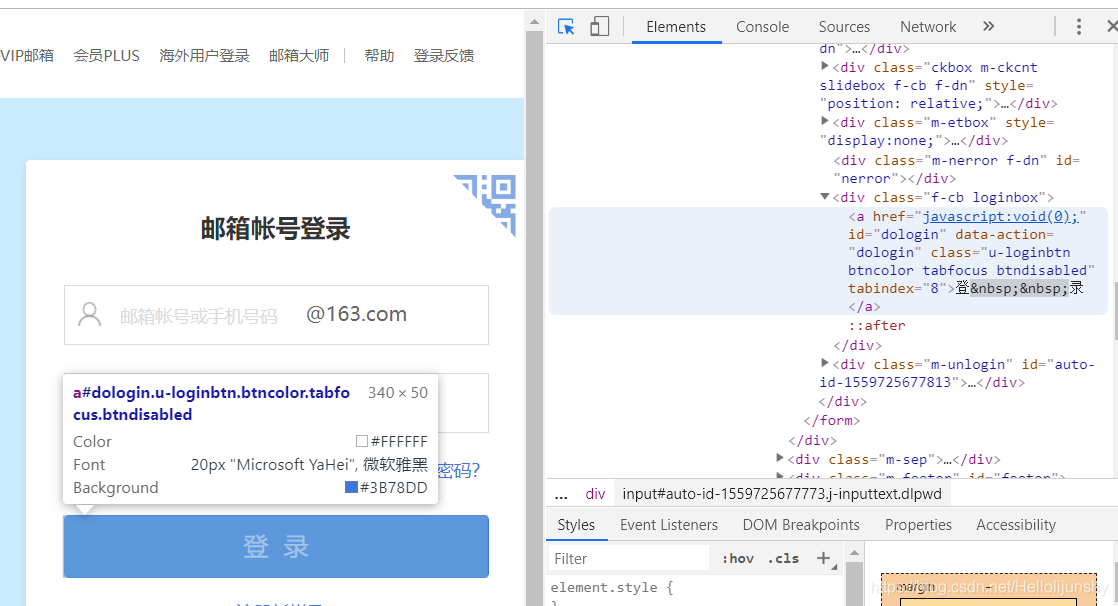
Task: Open the 邮箱大师 link
Action: (x=299, y=56)
